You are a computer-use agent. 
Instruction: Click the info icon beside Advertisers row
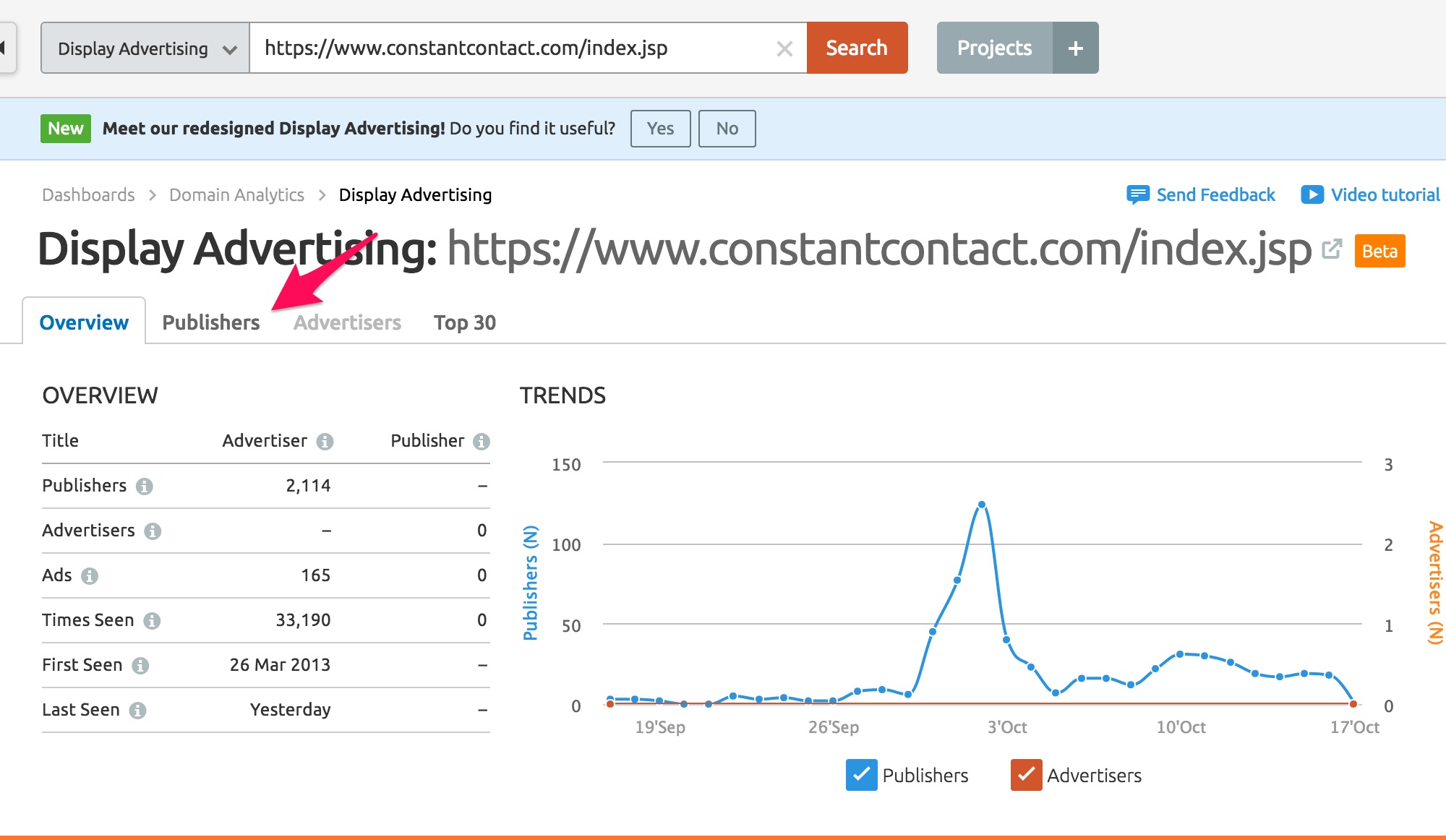point(153,531)
